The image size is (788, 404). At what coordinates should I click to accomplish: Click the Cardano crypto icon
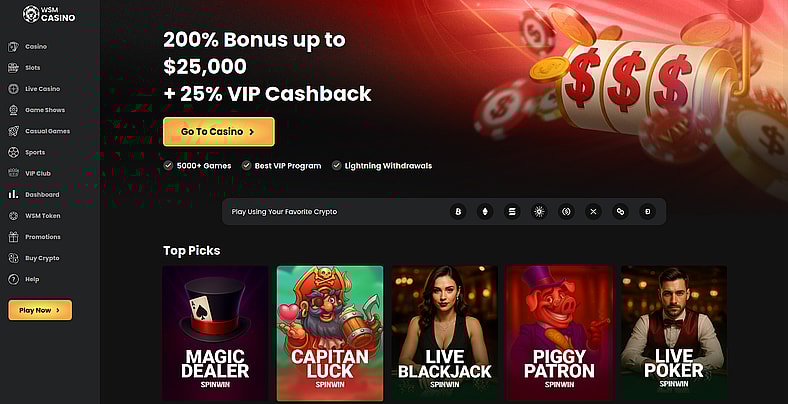[x=539, y=212]
